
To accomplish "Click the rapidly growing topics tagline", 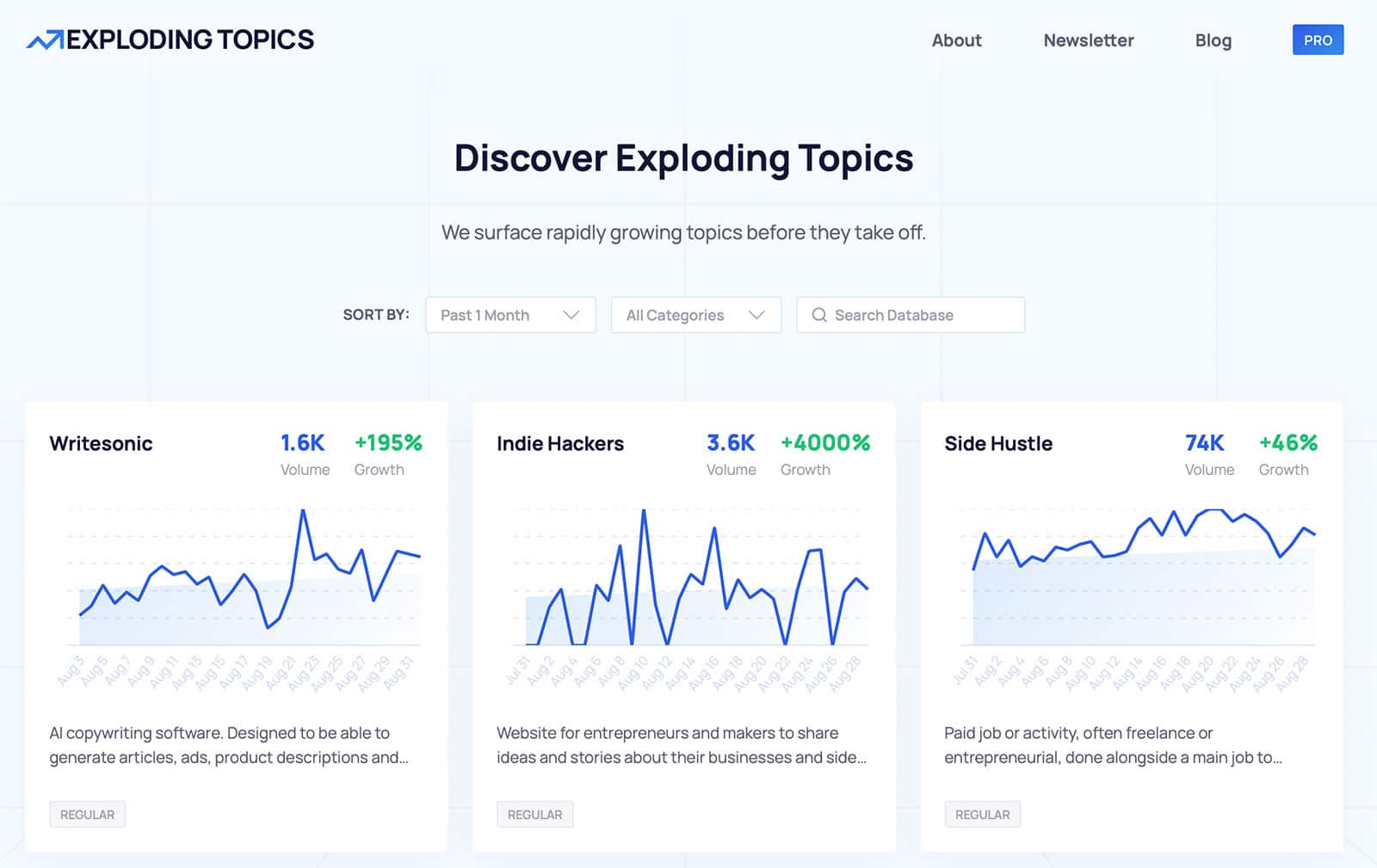I will tap(683, 232).
